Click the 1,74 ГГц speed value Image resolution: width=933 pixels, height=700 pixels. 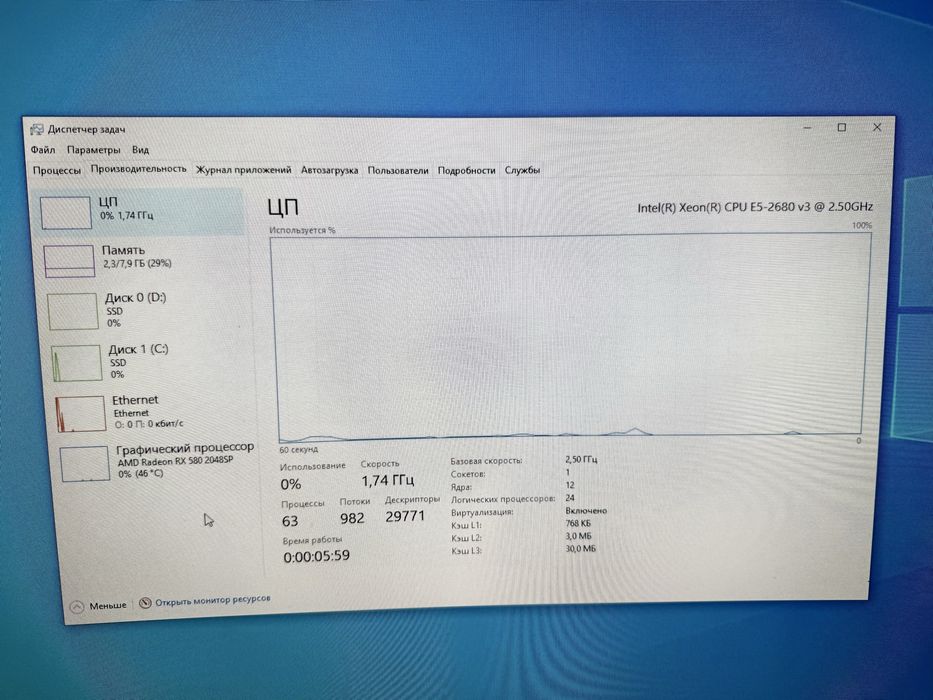tap(388, 480)
